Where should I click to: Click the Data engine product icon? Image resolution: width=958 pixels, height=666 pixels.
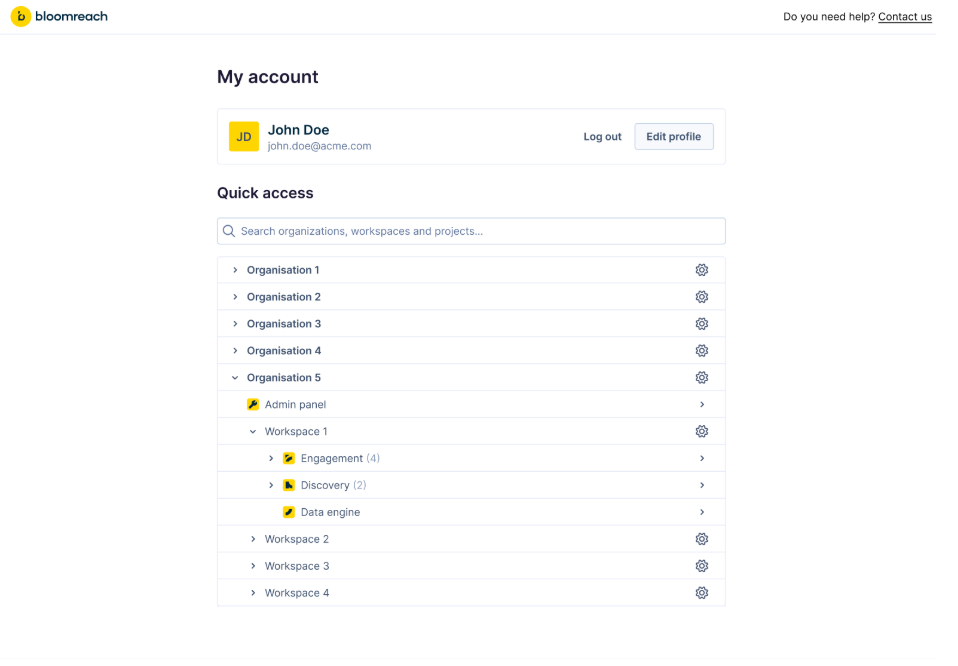tap(289, 512)
